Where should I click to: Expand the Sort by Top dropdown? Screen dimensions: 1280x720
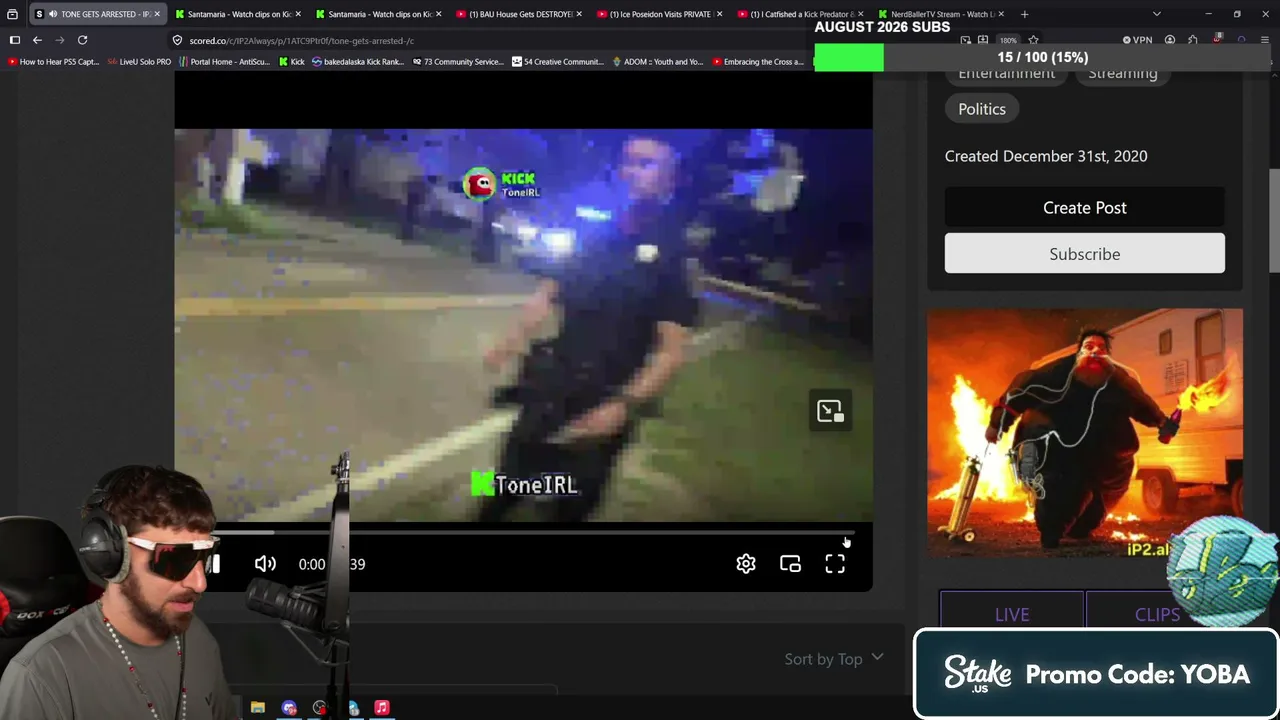pyautogui.click(x=834, y=659)
